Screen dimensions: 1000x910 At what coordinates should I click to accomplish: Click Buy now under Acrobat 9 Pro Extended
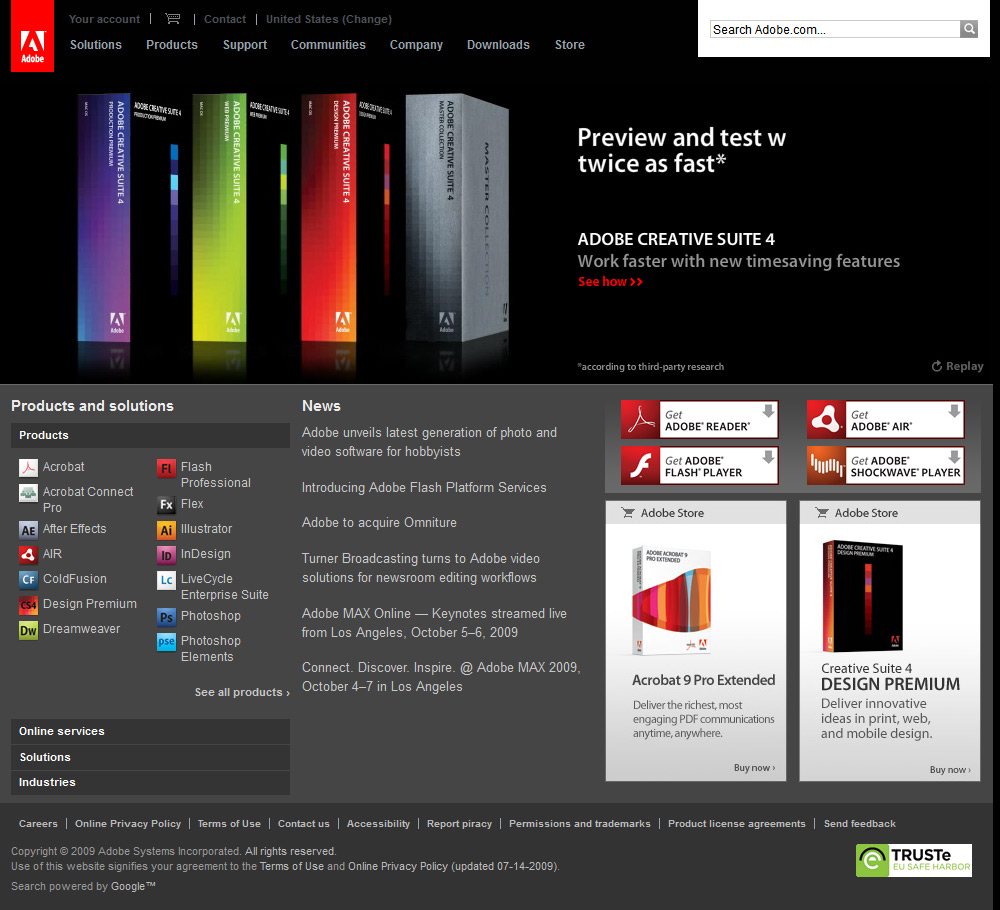754,768
